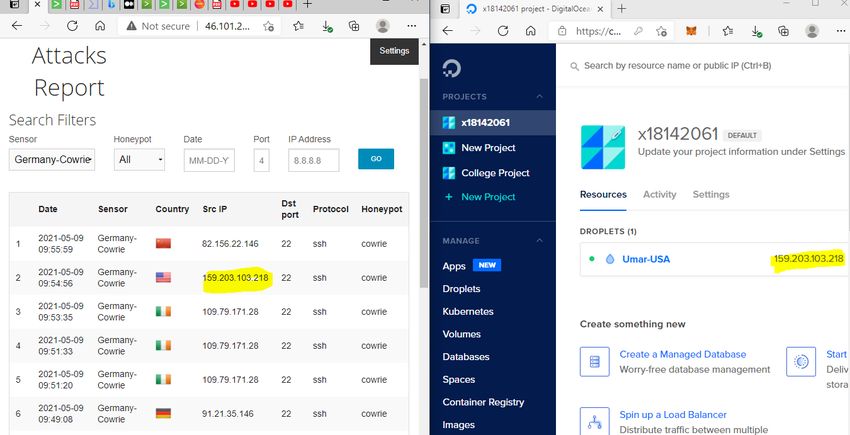Open a new tab in DigitalOcean browser

point(622,9)
